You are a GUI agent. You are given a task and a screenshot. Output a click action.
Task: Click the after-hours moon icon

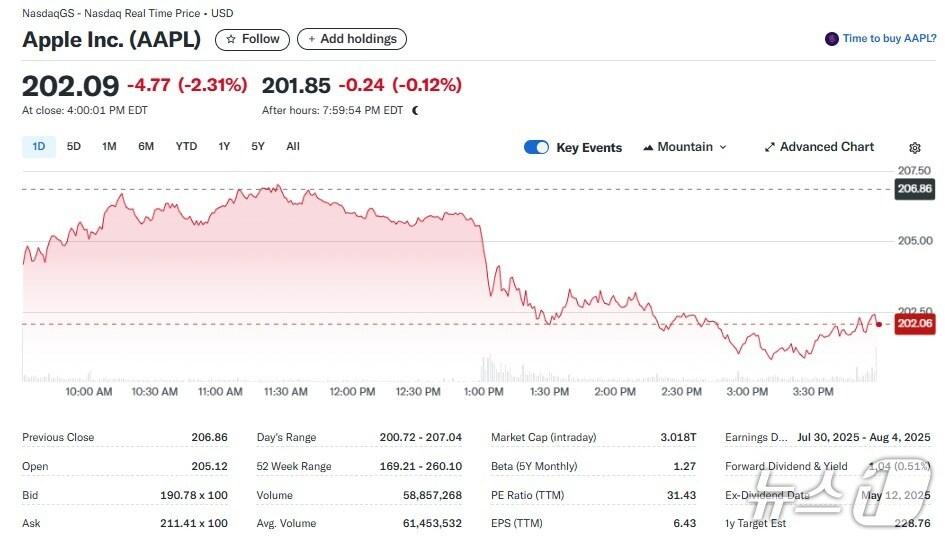(x=415, y=110)
